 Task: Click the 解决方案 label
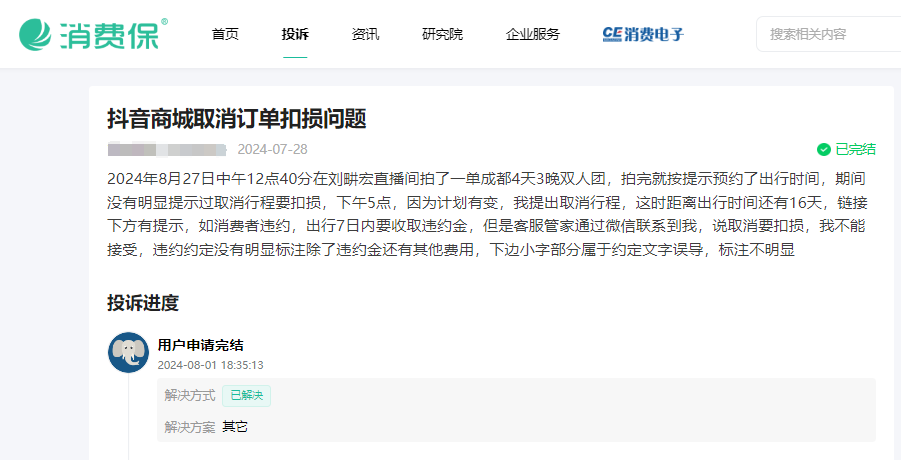[x=190, y=427]
